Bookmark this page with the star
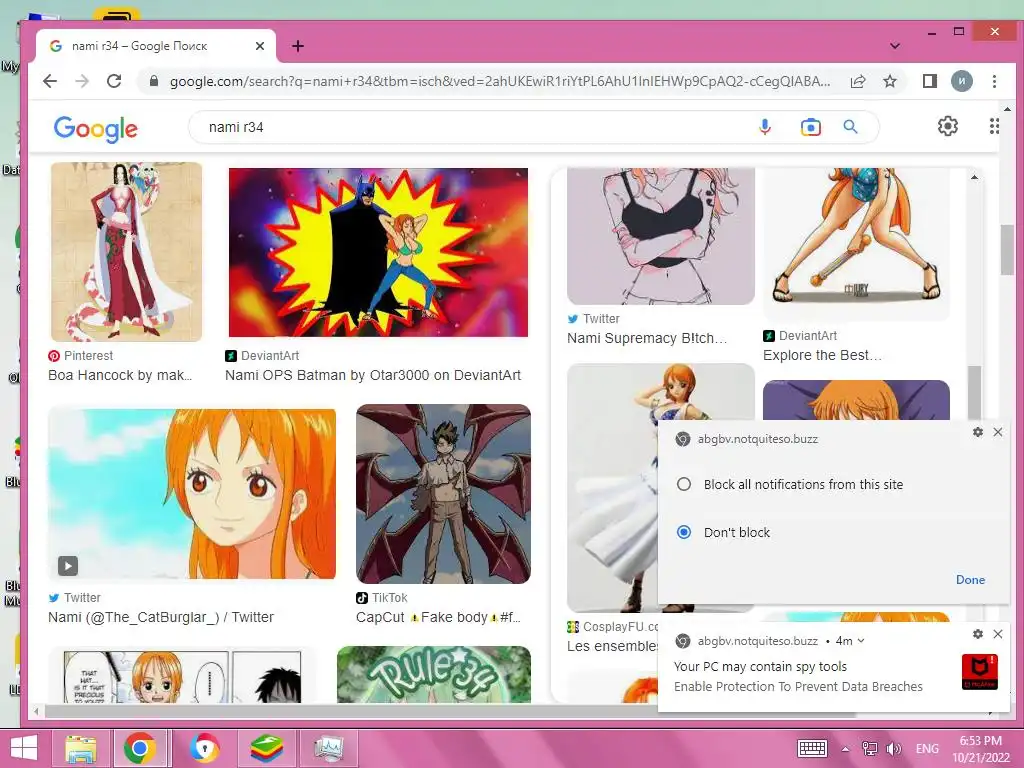Screen dimensions: 1024x768 pyautogui.click(x=889, y=81)
